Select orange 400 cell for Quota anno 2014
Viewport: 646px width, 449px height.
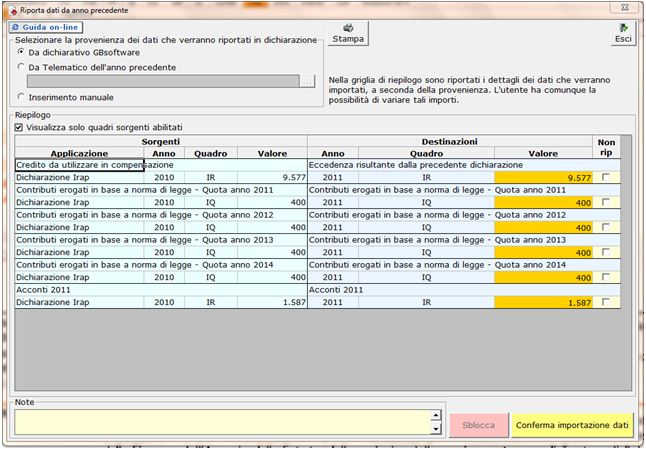543,277
